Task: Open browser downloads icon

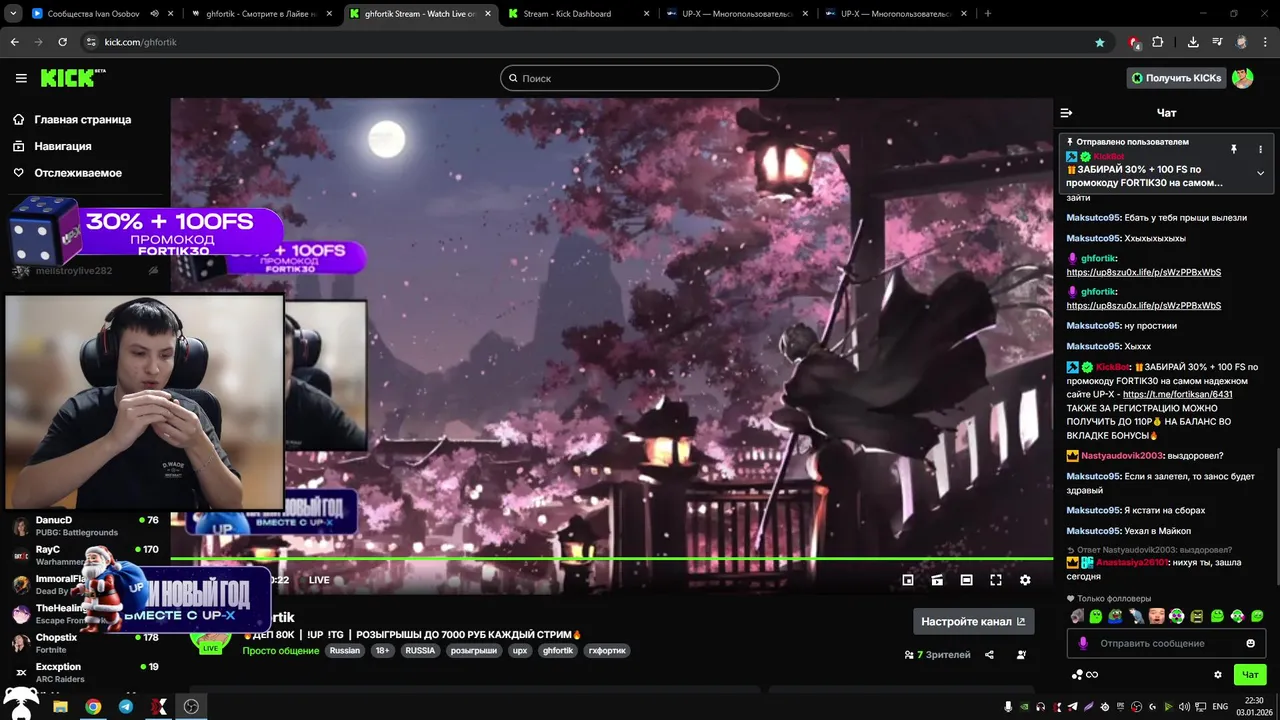Action: coord(1193,42)
